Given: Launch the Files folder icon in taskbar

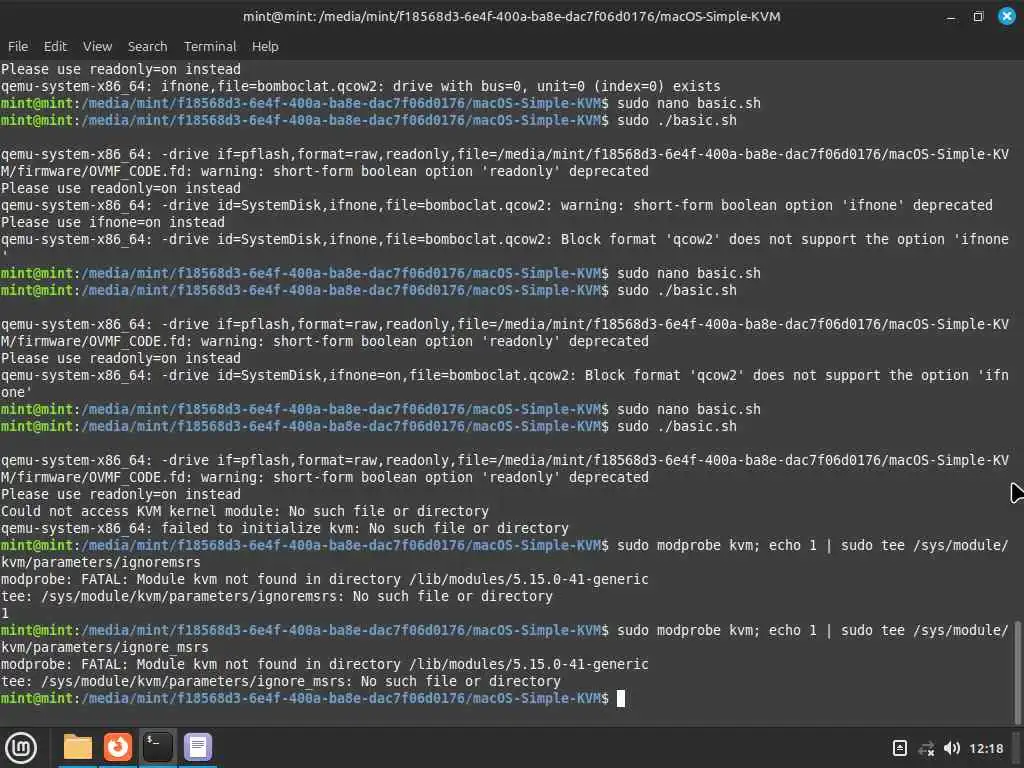Looking at the screenshot, I should [77, 747].
